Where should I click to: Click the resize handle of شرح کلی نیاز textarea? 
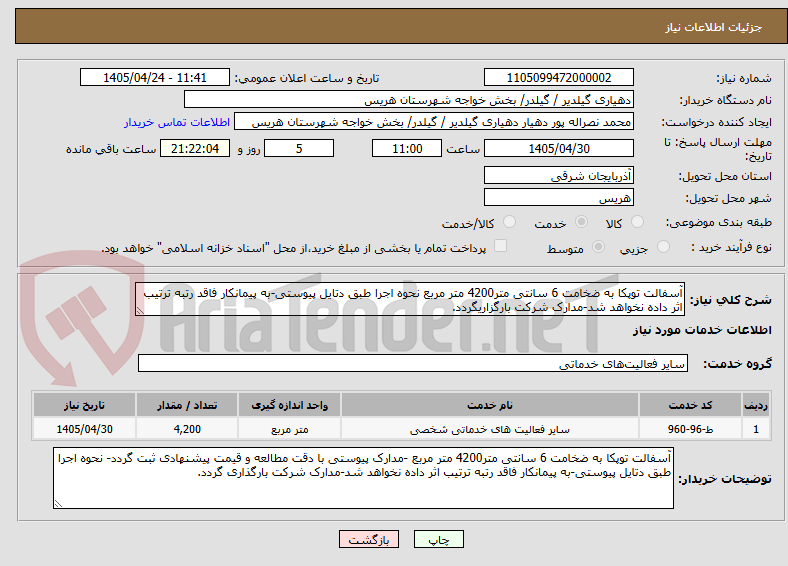pos(140,311)
